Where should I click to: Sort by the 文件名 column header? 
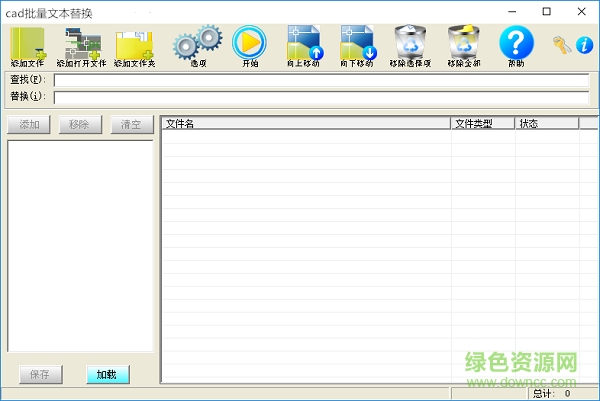(x=306, y=124)
